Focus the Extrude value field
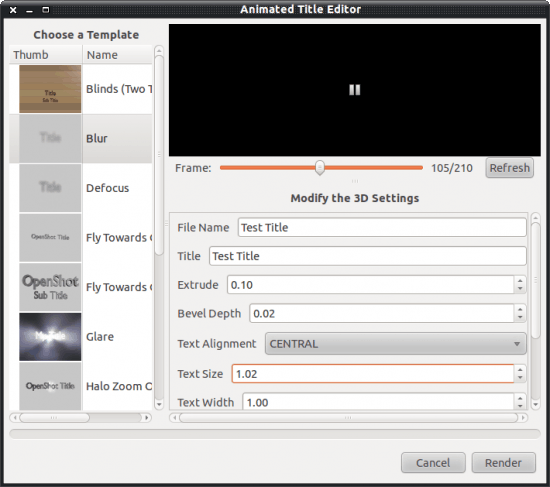The height and width of the screenshot is (487, 550). 371,285
